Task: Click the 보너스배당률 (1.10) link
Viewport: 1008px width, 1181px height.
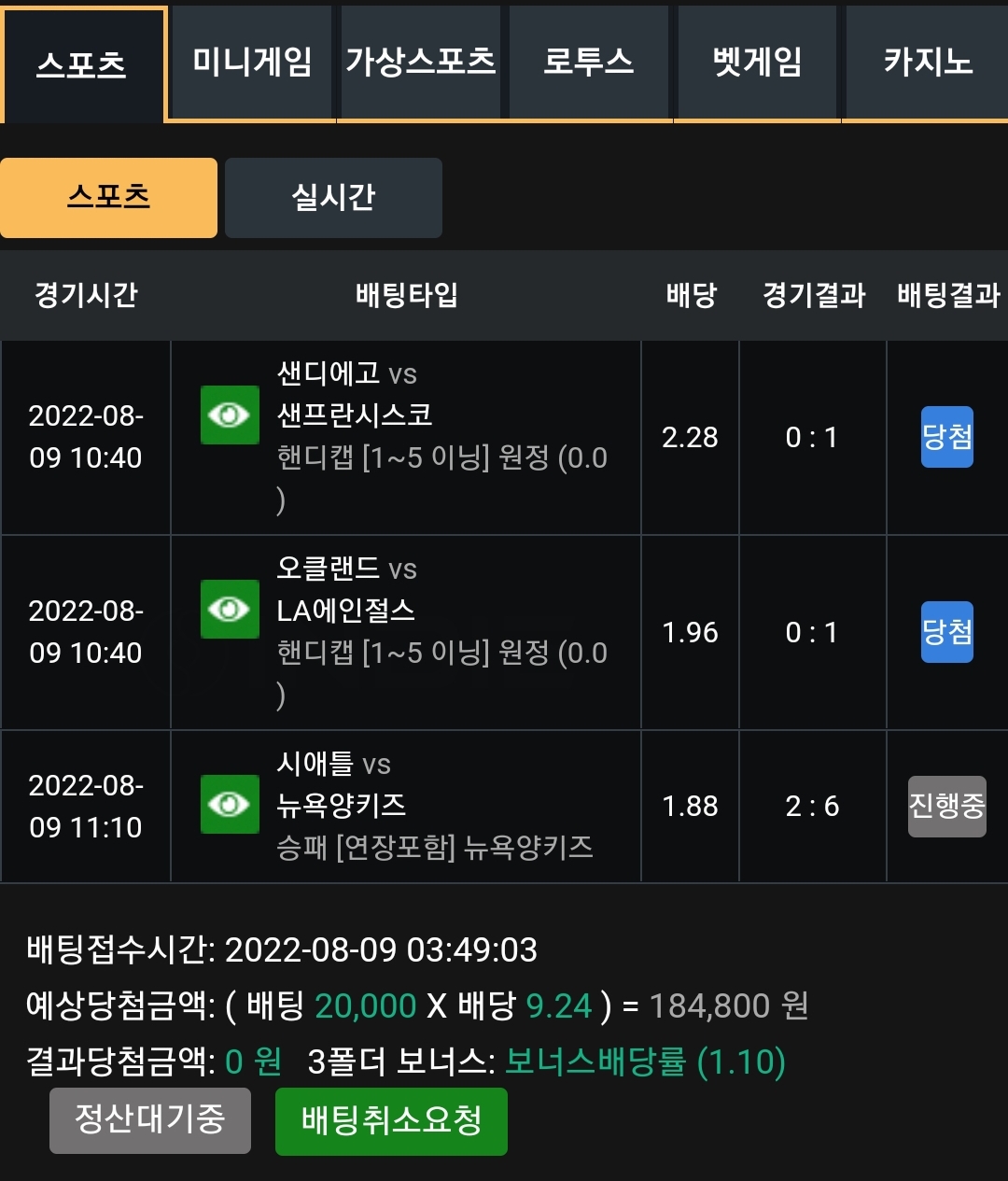Action: 646,1061
